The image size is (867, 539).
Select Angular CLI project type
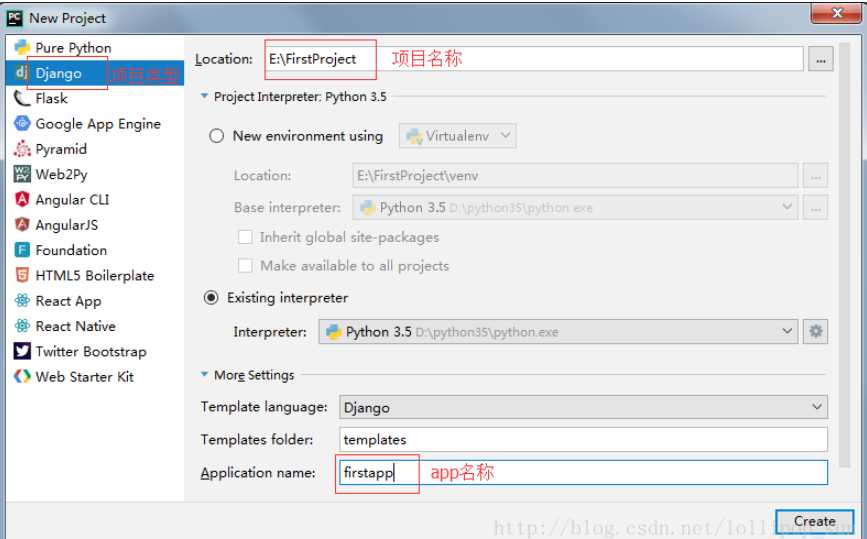[95, 199]
